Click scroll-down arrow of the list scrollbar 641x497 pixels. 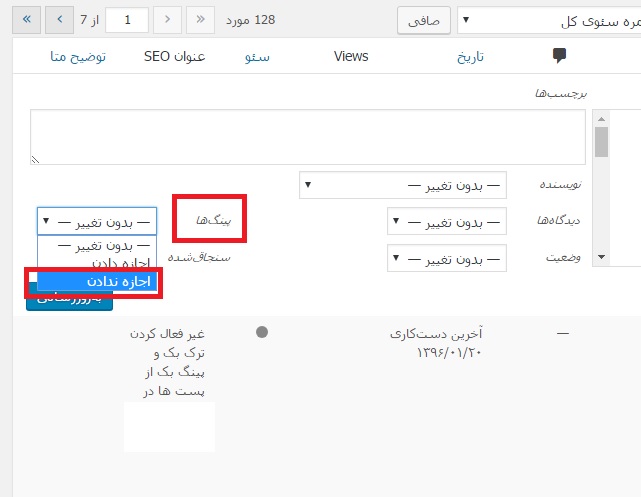(x=601, y=257)
